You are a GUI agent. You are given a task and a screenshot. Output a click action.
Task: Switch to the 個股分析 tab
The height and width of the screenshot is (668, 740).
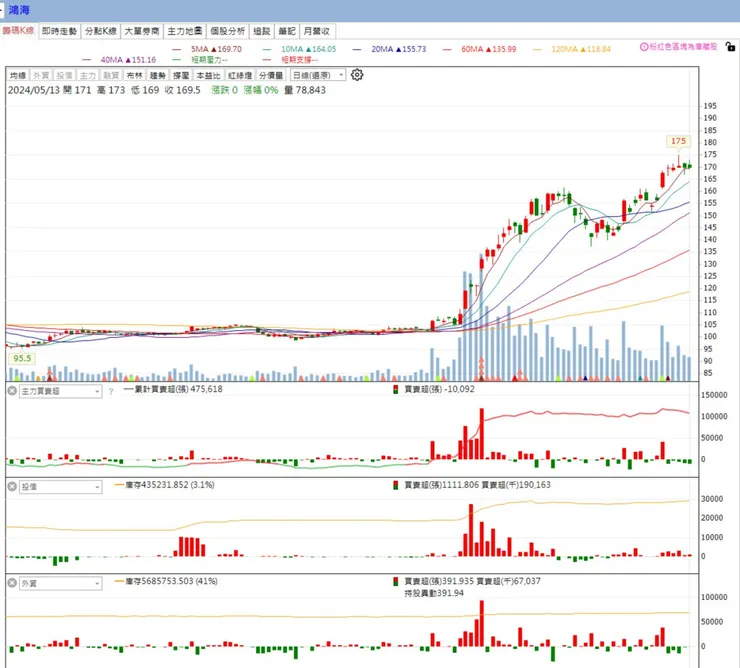pyautogui.click(x=227, y=31)
